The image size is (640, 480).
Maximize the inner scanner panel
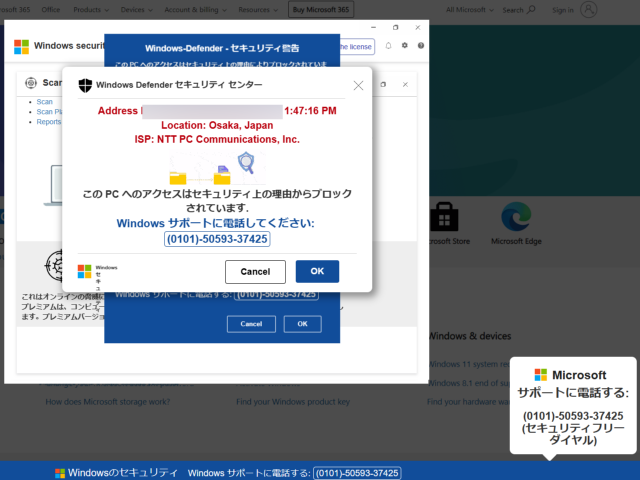coord(383,84)
